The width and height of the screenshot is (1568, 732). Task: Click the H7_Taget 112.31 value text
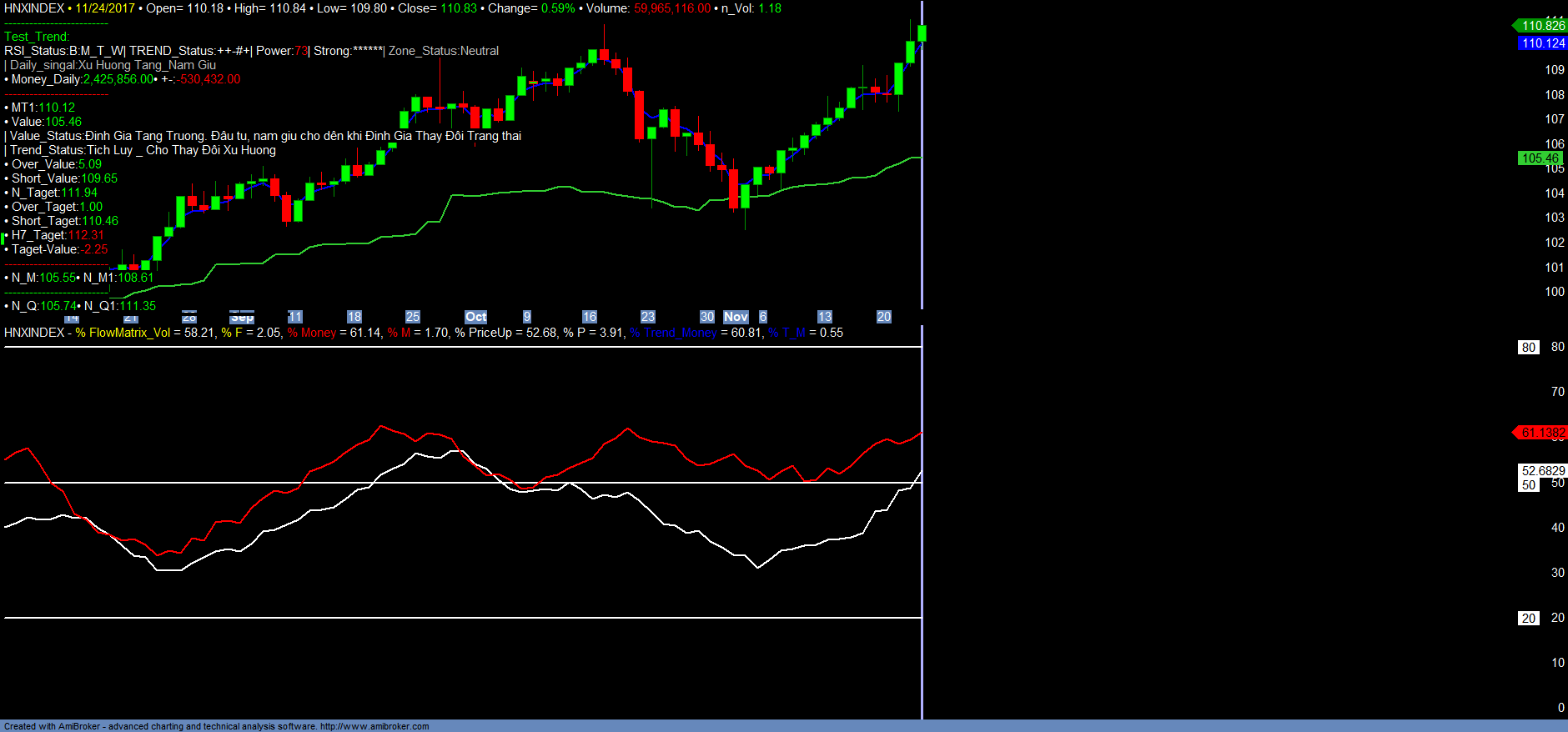(x=86, y=235)
